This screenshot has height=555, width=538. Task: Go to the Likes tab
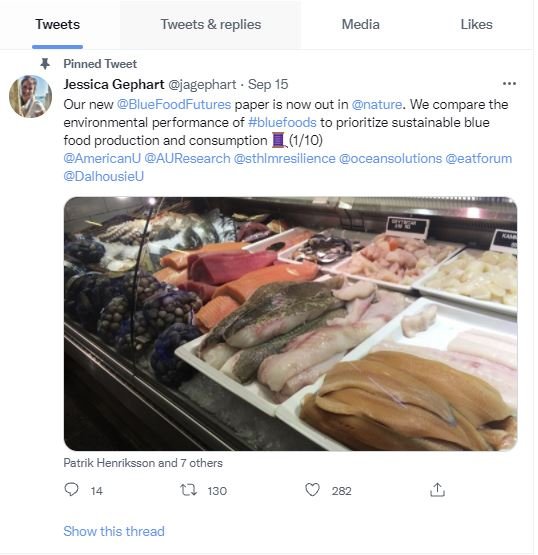coord(476,25)
